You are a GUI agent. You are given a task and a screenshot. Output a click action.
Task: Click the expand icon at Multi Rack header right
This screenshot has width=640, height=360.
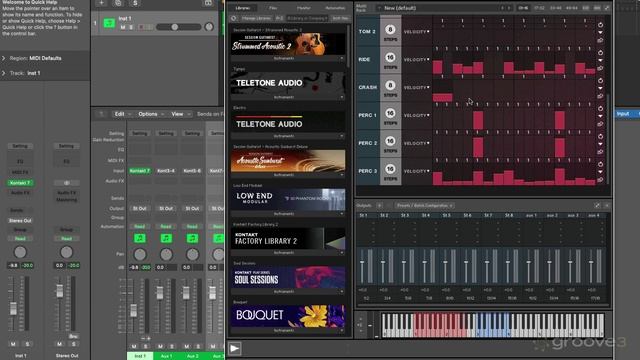pos(607,8)
